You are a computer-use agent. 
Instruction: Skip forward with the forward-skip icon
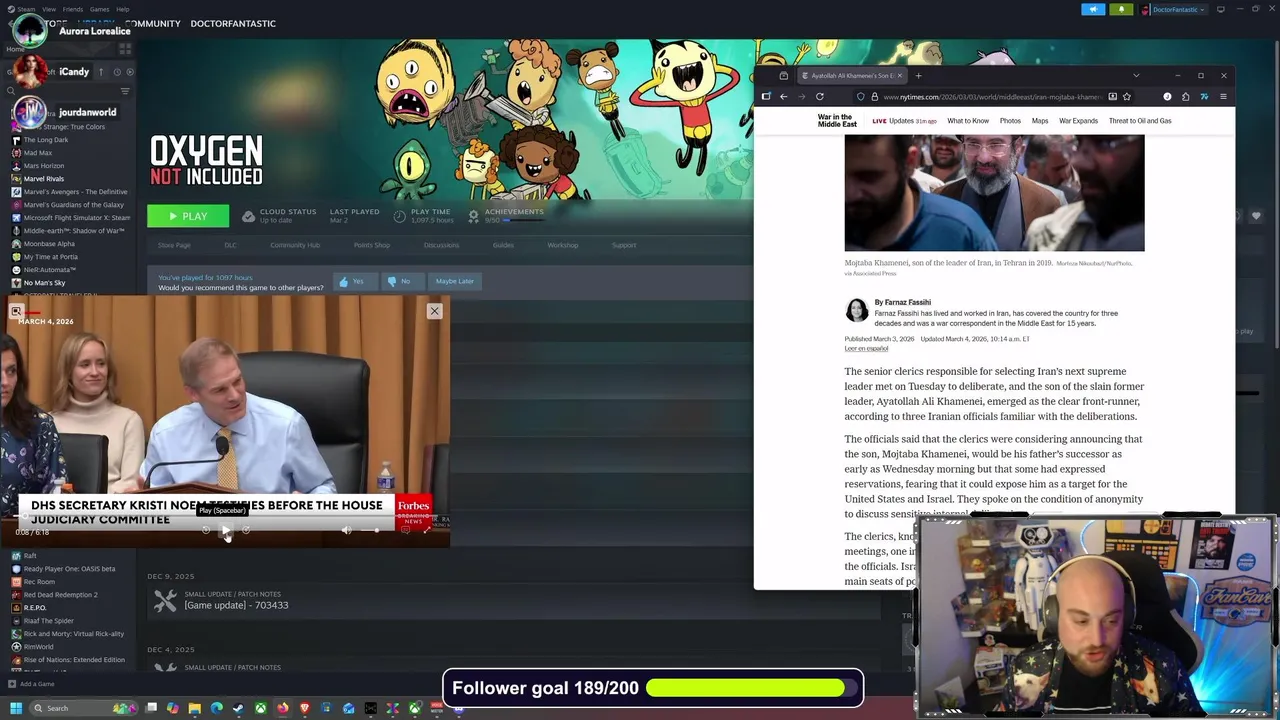[x=246, y=530]
